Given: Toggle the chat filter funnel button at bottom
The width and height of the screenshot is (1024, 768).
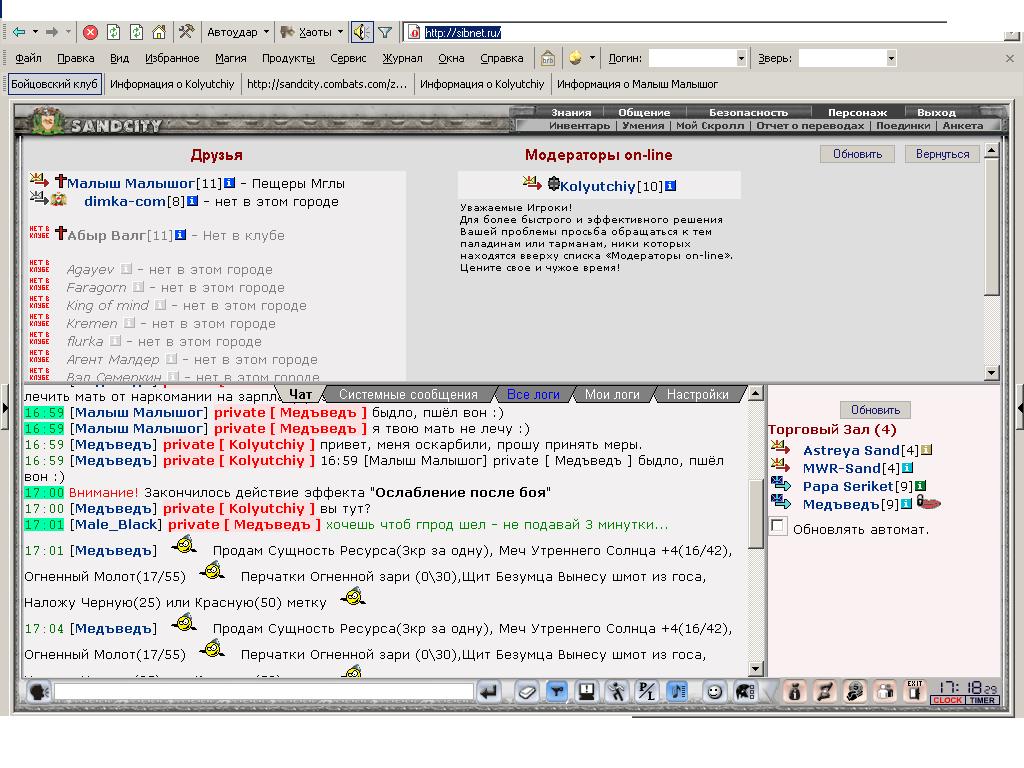Looking at the screenshot, I should tap(556, 692).
